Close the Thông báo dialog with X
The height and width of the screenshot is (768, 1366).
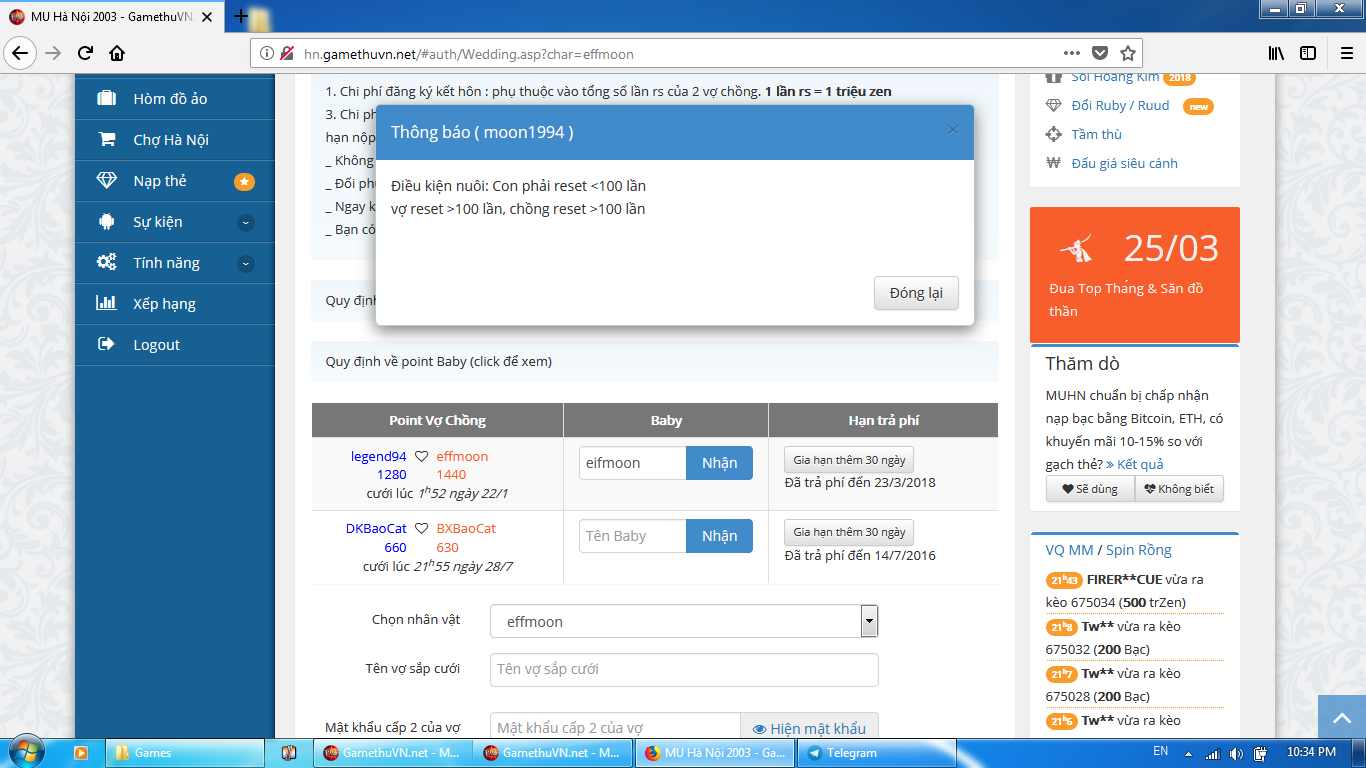click(x=952, y=130)
